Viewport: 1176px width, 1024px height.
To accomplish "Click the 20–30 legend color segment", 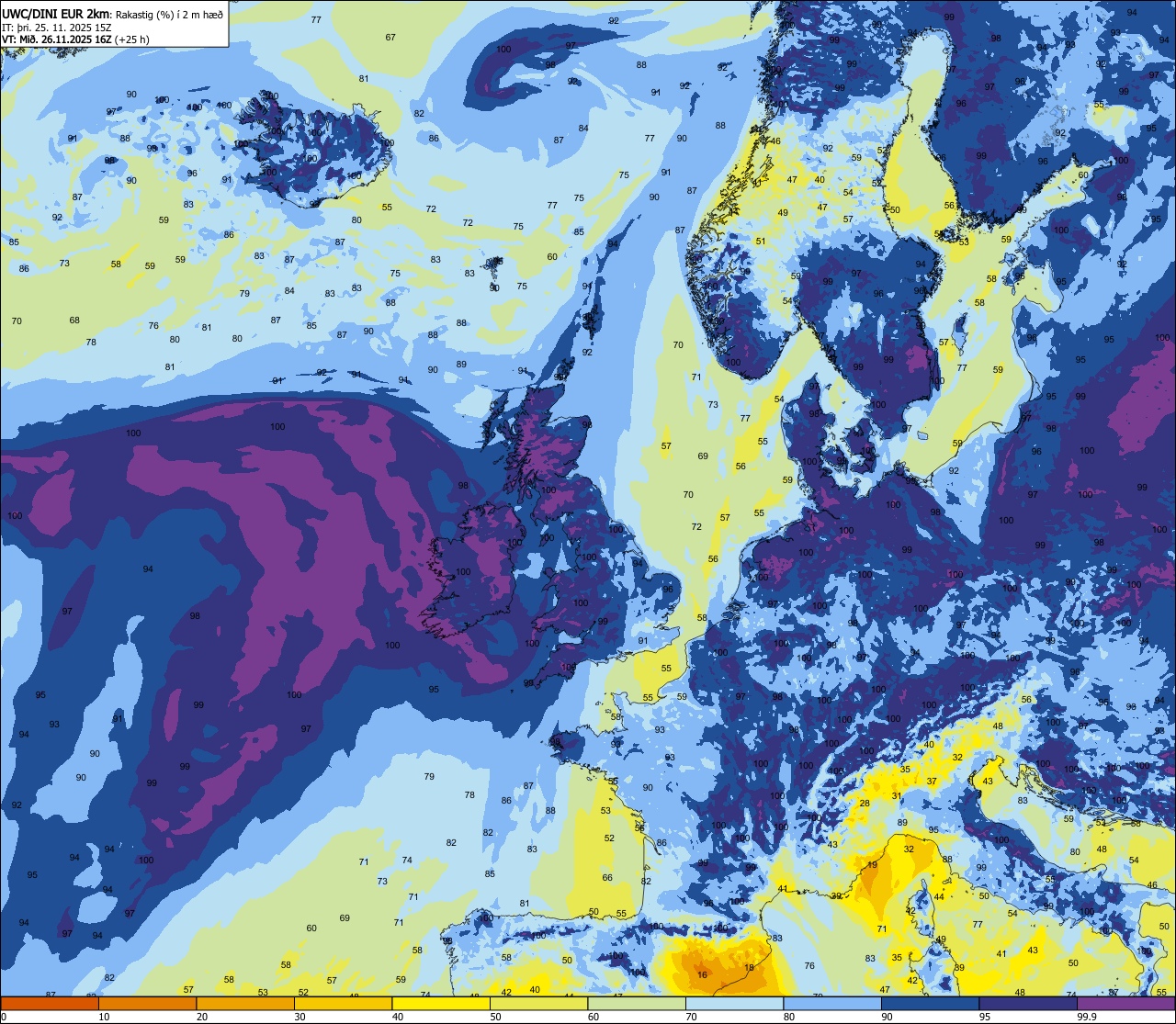I will (245, 1003).
